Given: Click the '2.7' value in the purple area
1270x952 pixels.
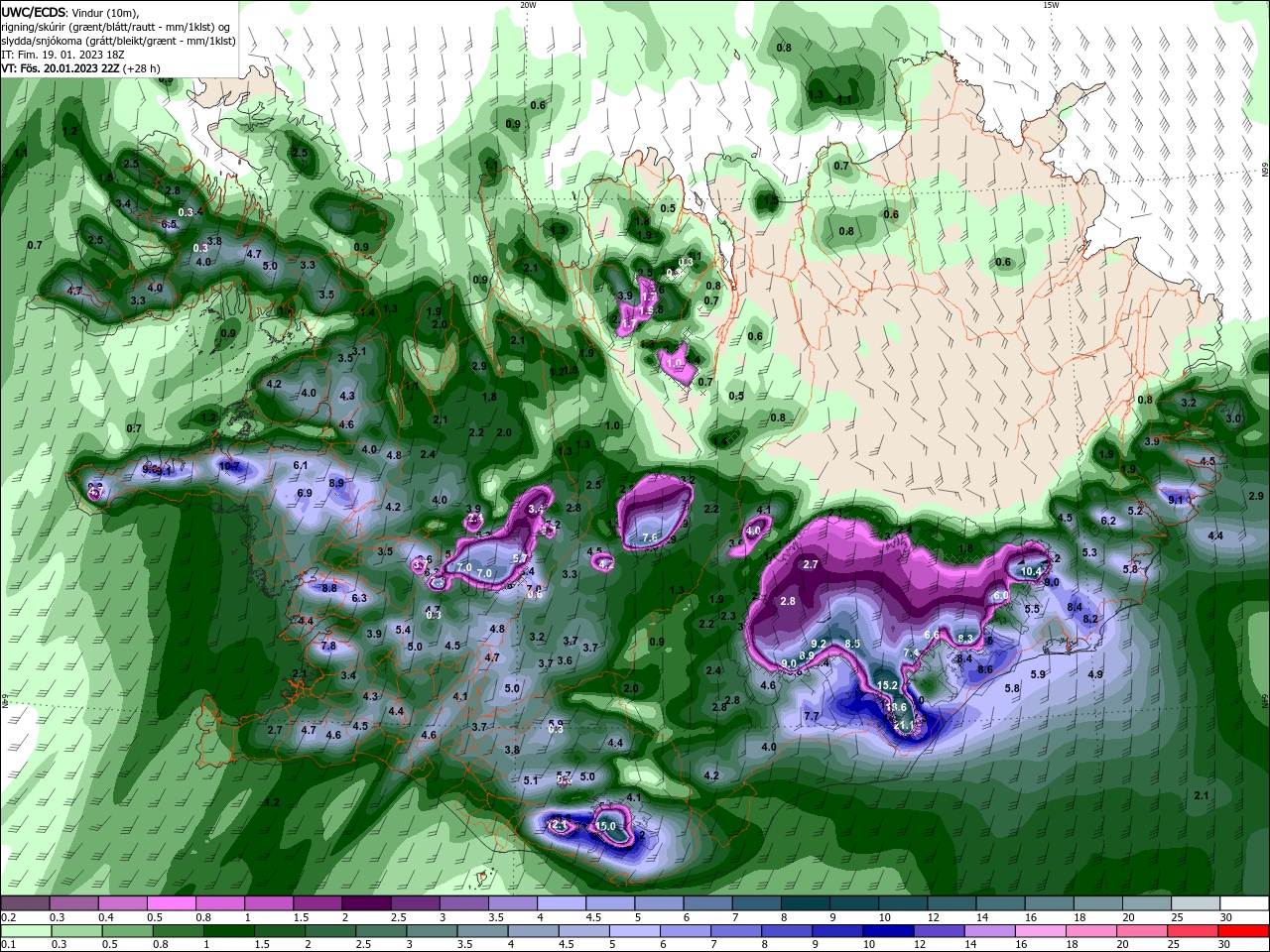Looking at the screenshot, I should click(811, 564).
